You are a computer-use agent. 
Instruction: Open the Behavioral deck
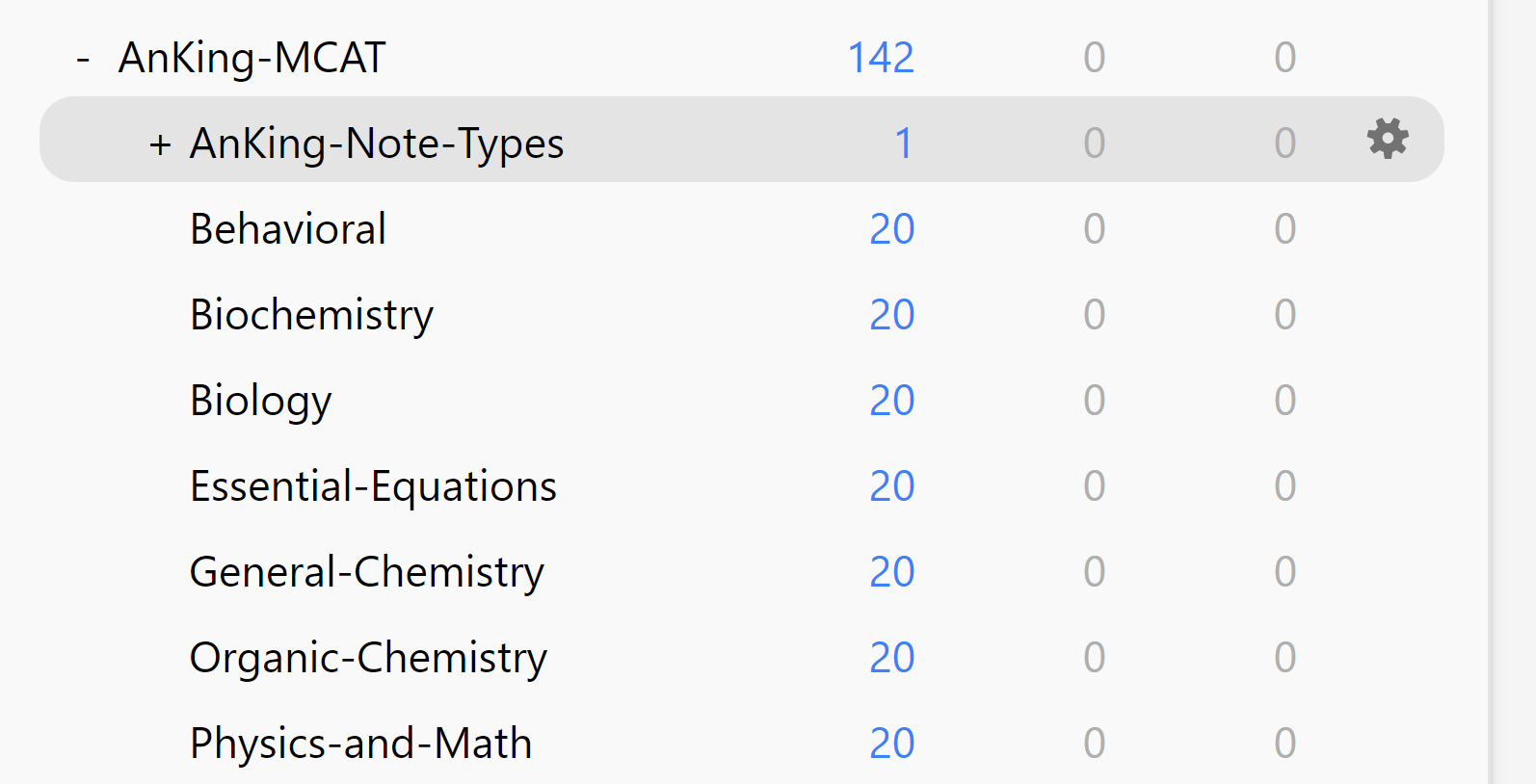pyautogui.click(x=288, y=229)
